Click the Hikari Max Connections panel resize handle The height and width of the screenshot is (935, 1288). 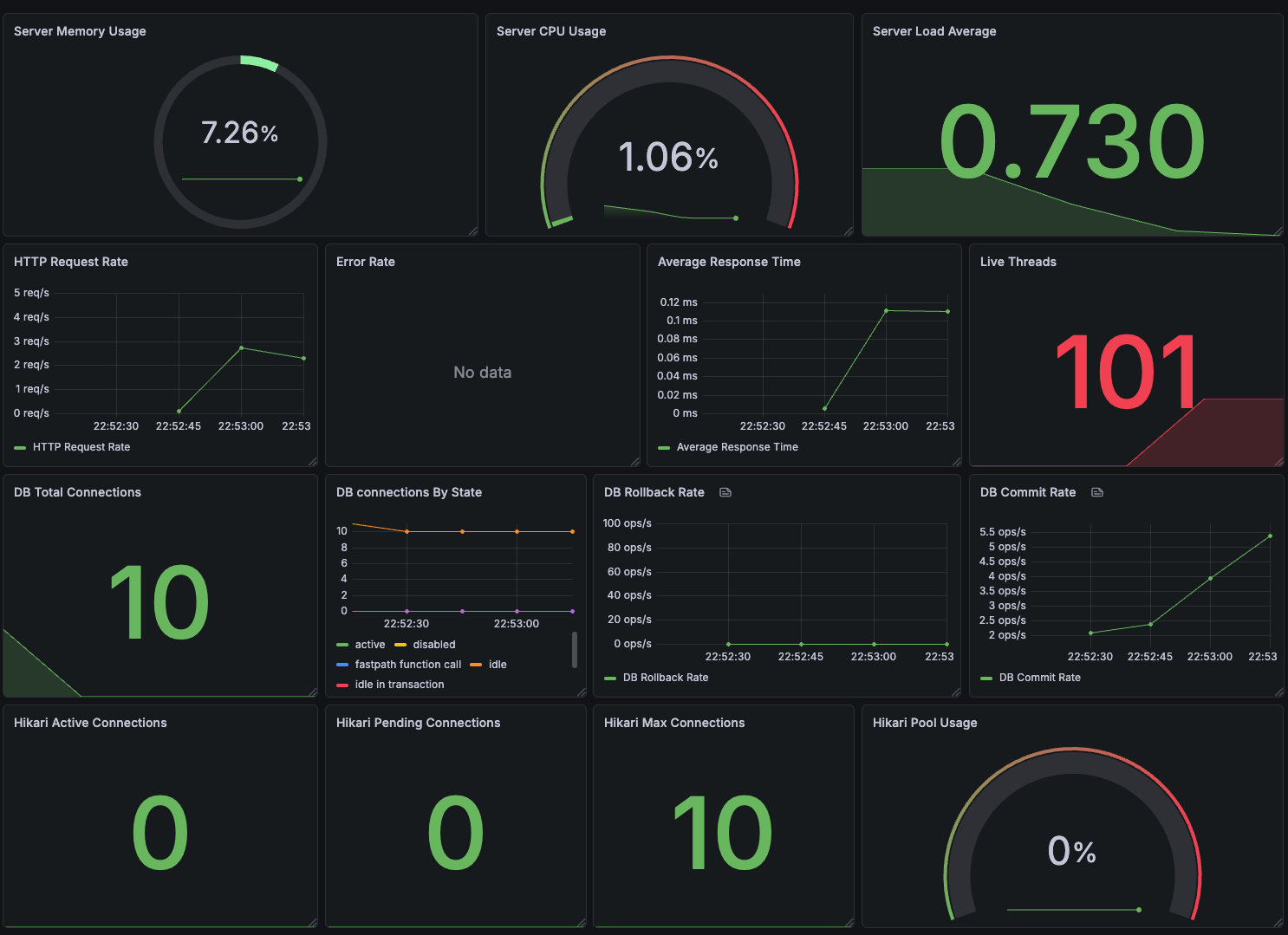coord(849,923)
